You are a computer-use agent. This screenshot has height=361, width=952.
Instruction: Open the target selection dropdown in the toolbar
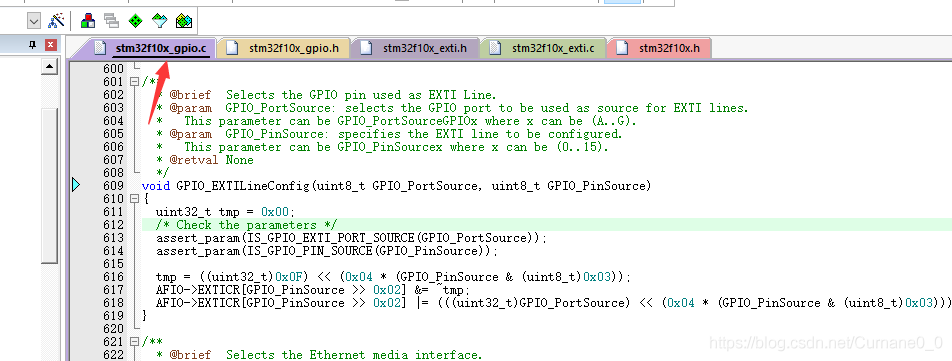(x=34, y=21)
